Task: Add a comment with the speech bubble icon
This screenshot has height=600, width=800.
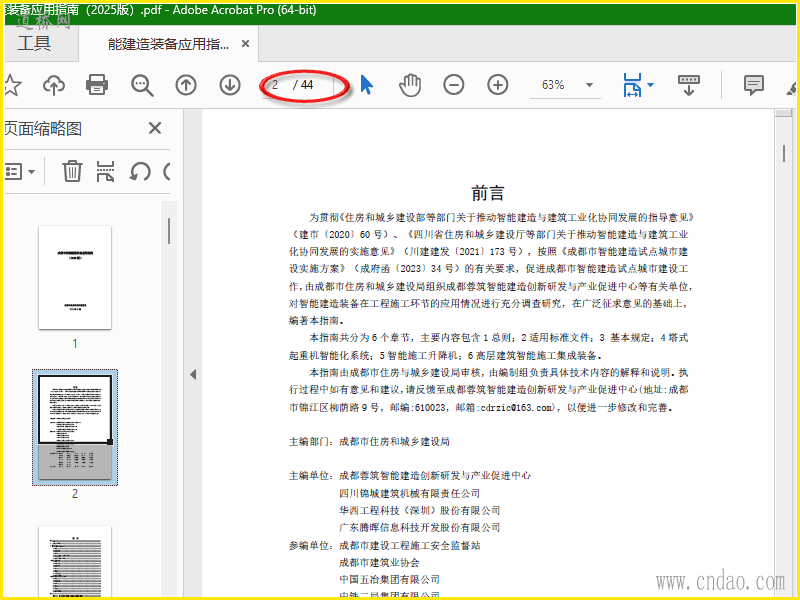Action: (x=754, y=85)
